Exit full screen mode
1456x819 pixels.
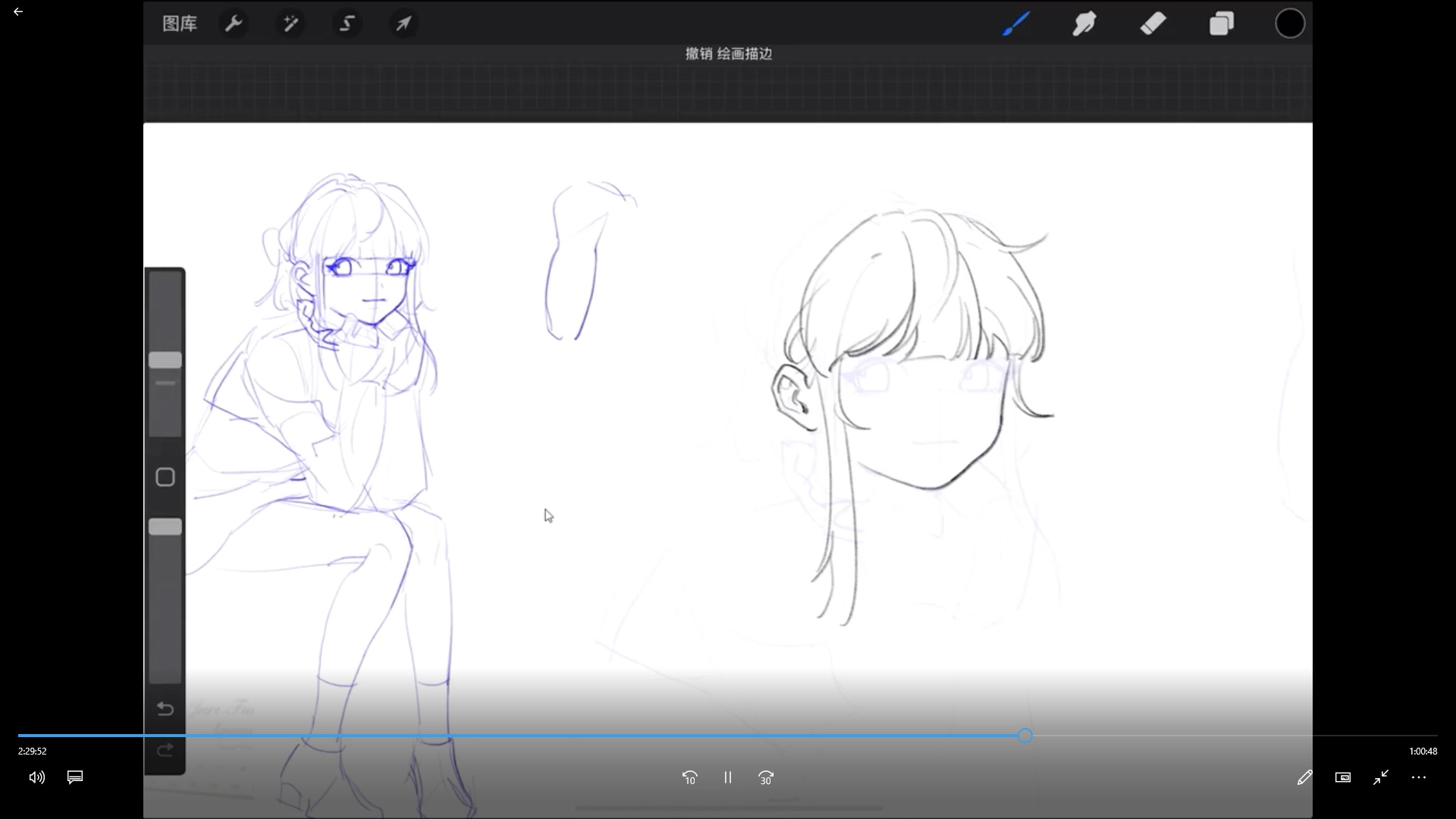pyautogui.click(x=1381, y=777)
